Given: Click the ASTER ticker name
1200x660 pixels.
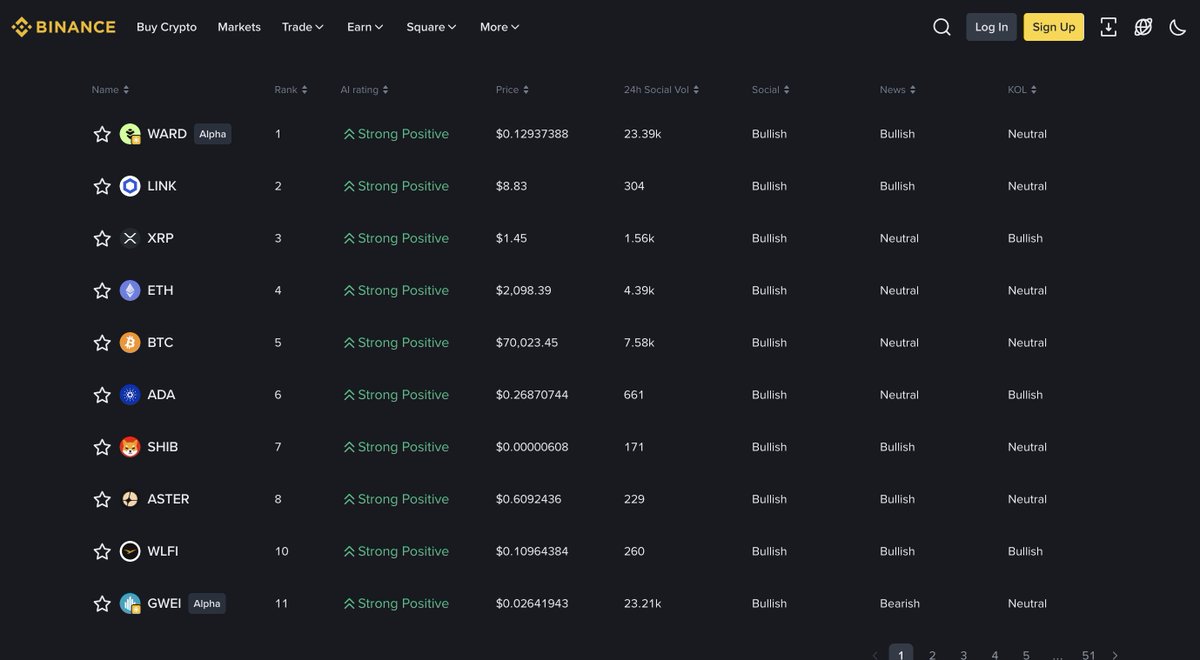Looking at the screenshot, I should [168, 499].
